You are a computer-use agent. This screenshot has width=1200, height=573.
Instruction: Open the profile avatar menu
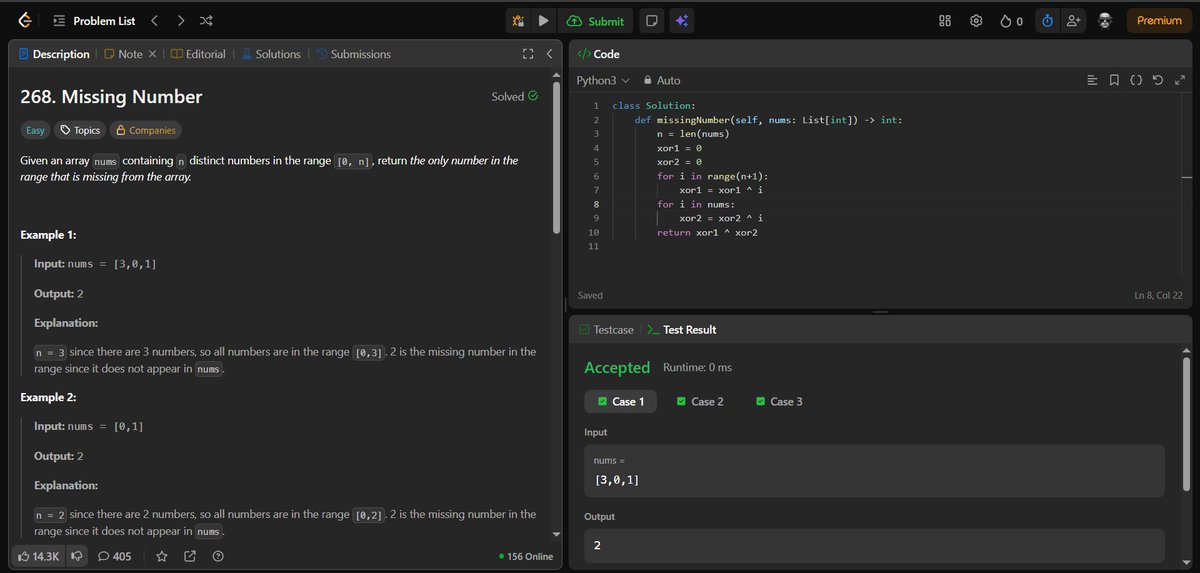[x=1105, y=21]
